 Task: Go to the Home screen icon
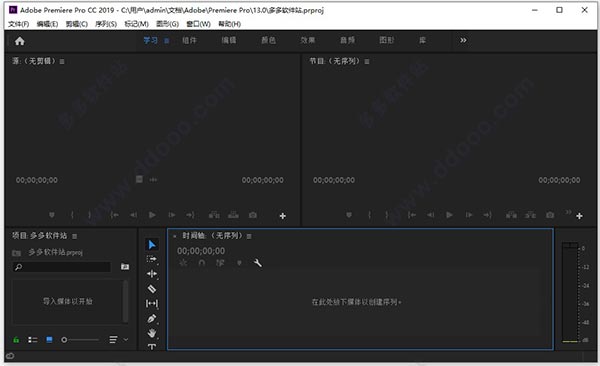click(20, 41)
